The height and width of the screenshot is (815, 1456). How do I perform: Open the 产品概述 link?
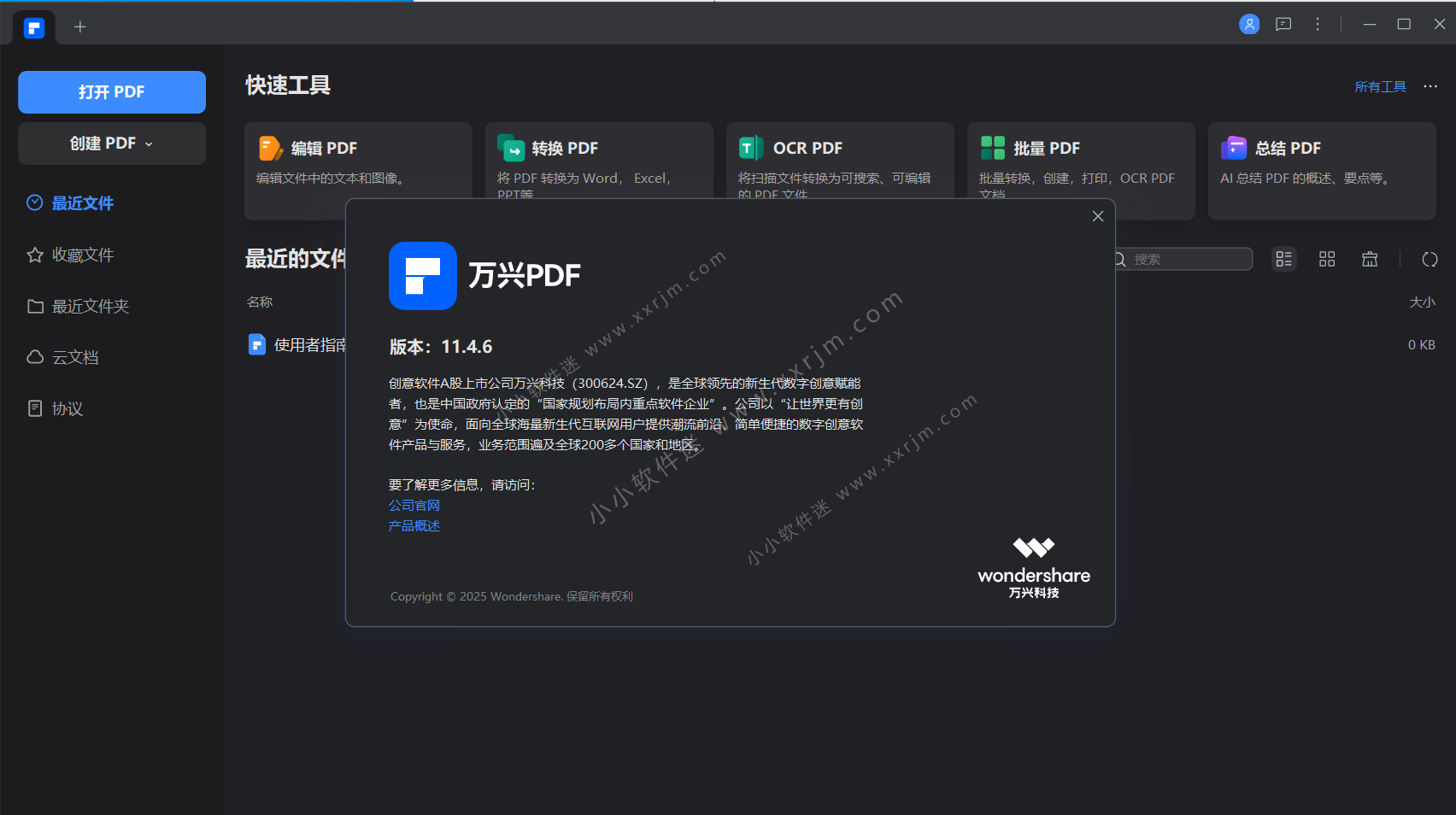(x=414, y=526)
